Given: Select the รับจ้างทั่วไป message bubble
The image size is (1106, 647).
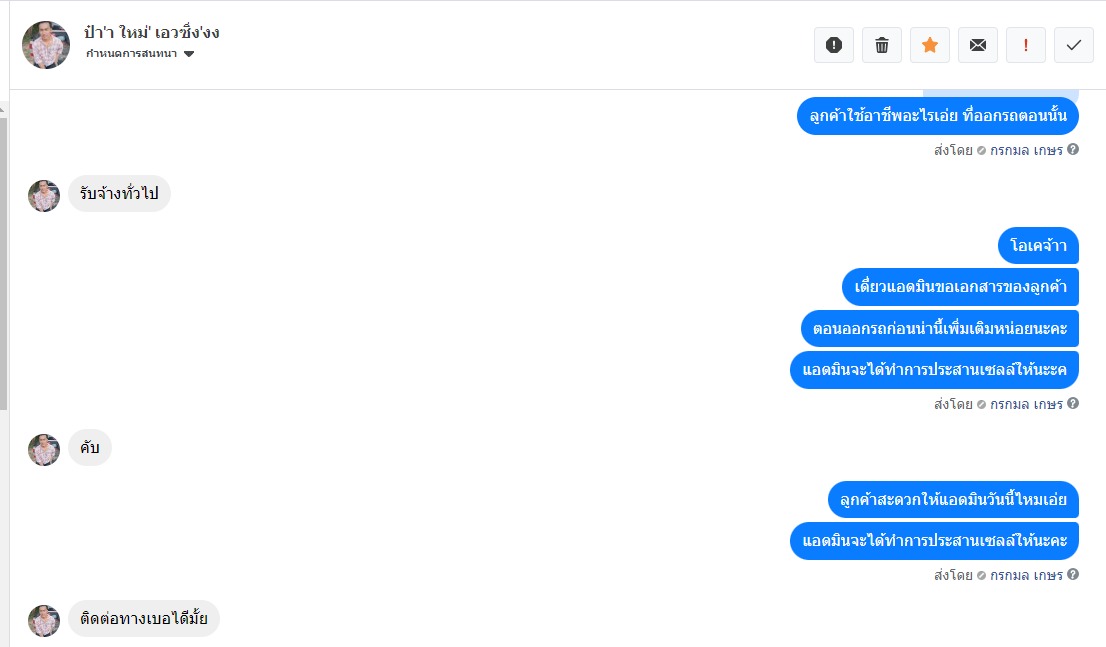Looking at the screenshot, I should pyautogui.click(x=119, y=193).
